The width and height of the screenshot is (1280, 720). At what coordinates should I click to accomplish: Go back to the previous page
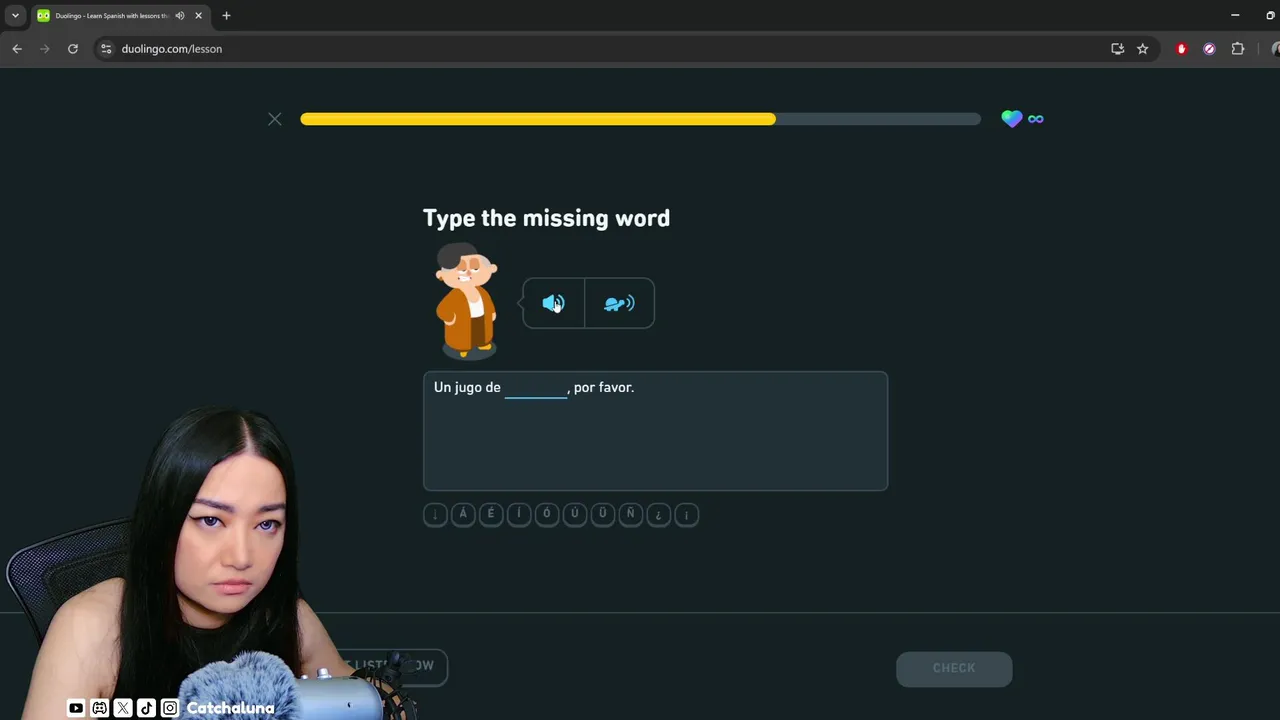[x=17, y=48]
